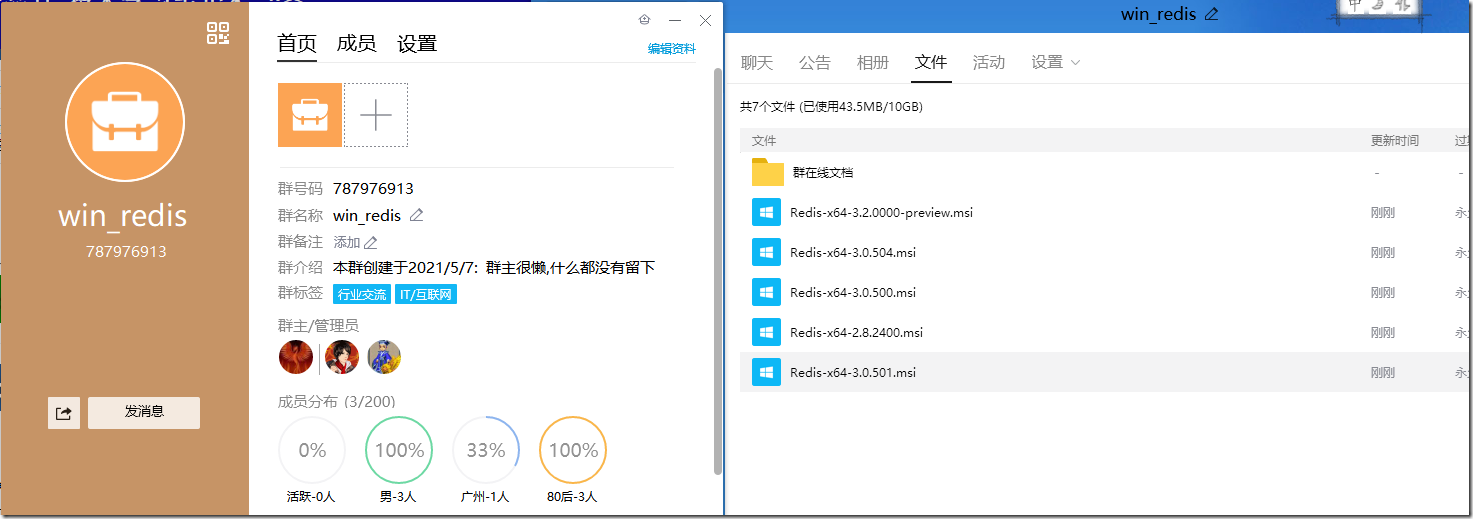Click icon of Redis-x64-3.0.501.msi
1473x519 pixels.
click(x=766, y=373)
